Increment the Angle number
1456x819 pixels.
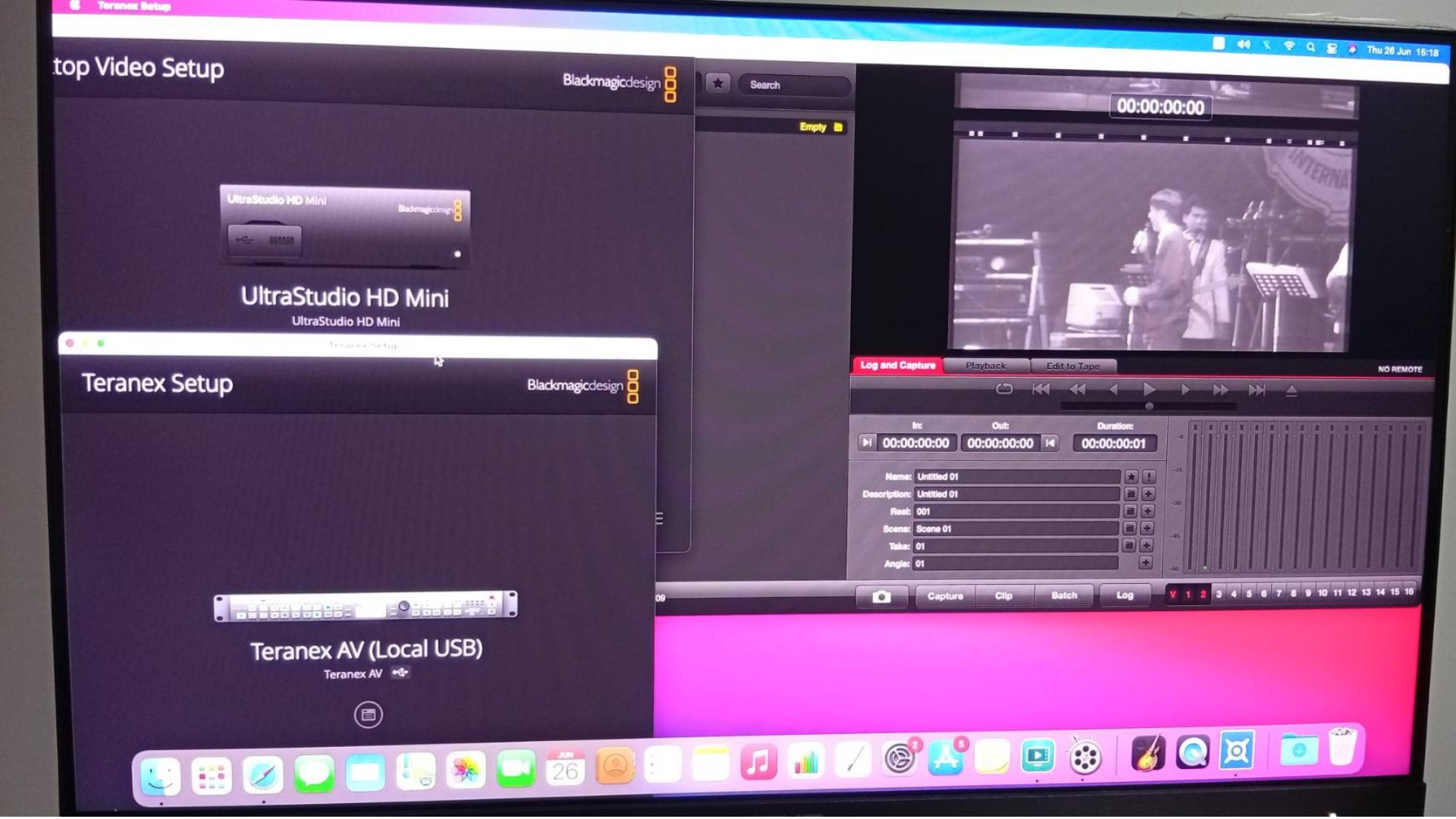1145,563
